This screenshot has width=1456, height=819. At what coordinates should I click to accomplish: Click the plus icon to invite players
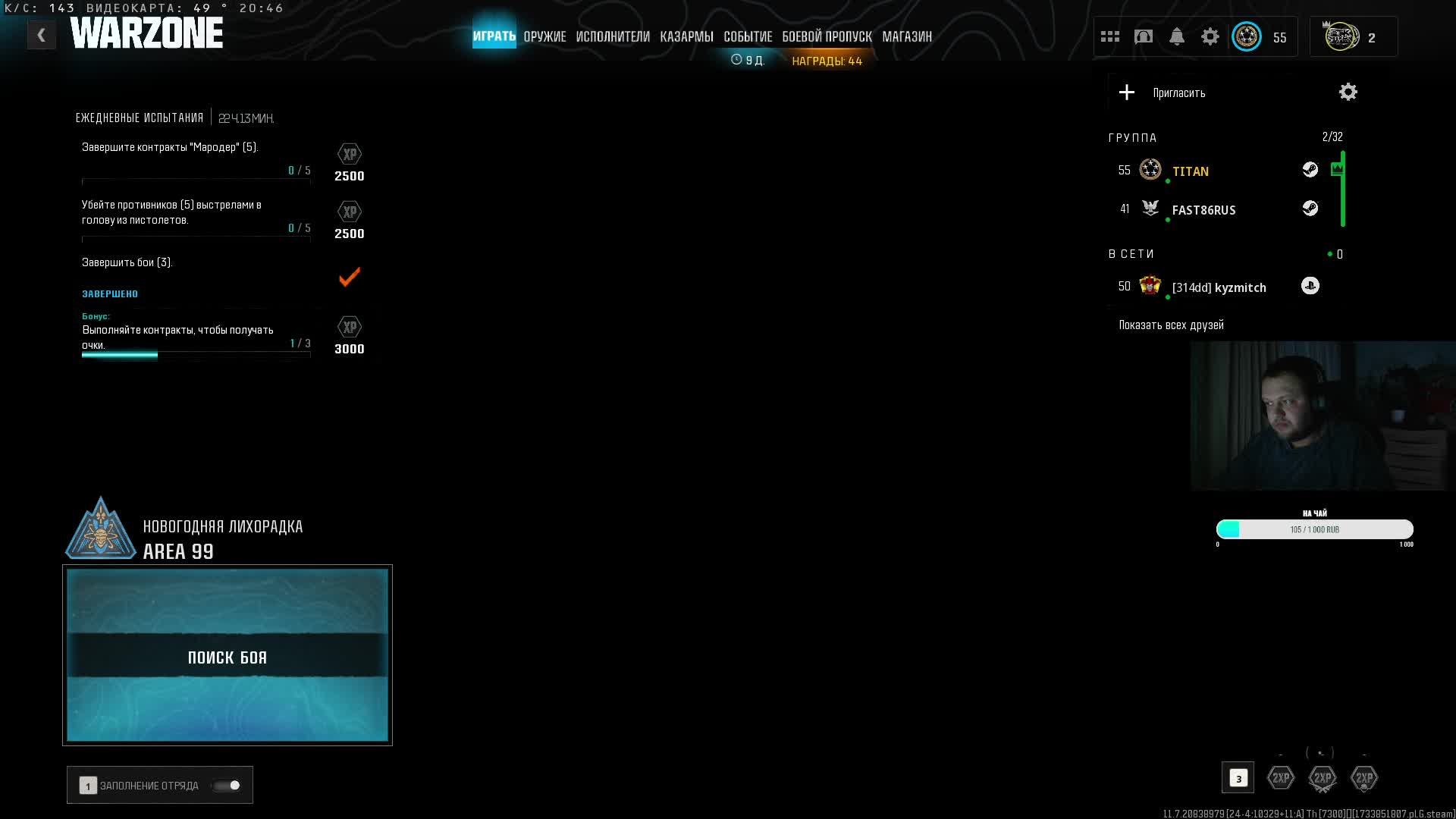pos(1127,93)
